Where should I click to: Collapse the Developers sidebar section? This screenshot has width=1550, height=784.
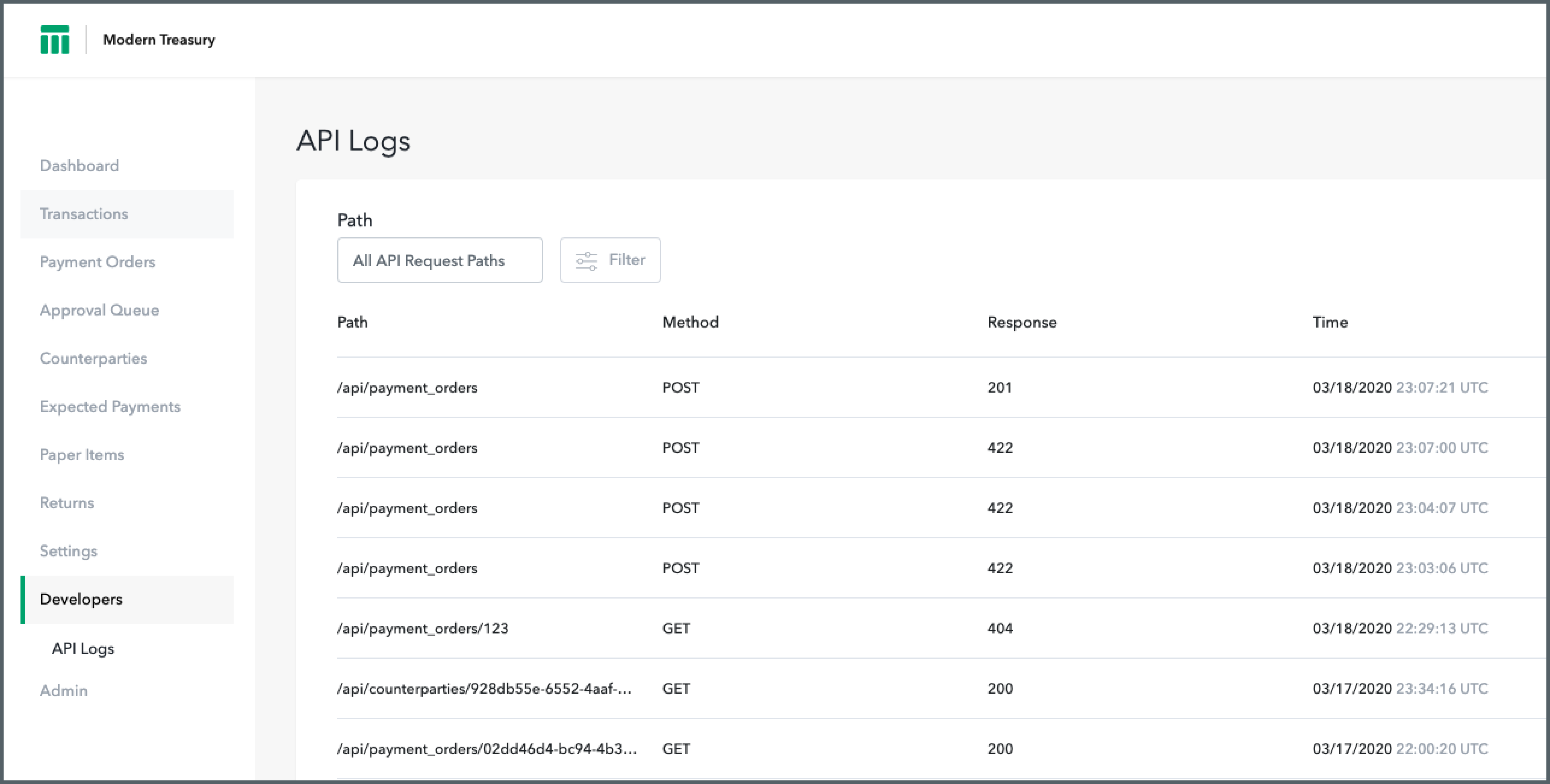[81, 599]
